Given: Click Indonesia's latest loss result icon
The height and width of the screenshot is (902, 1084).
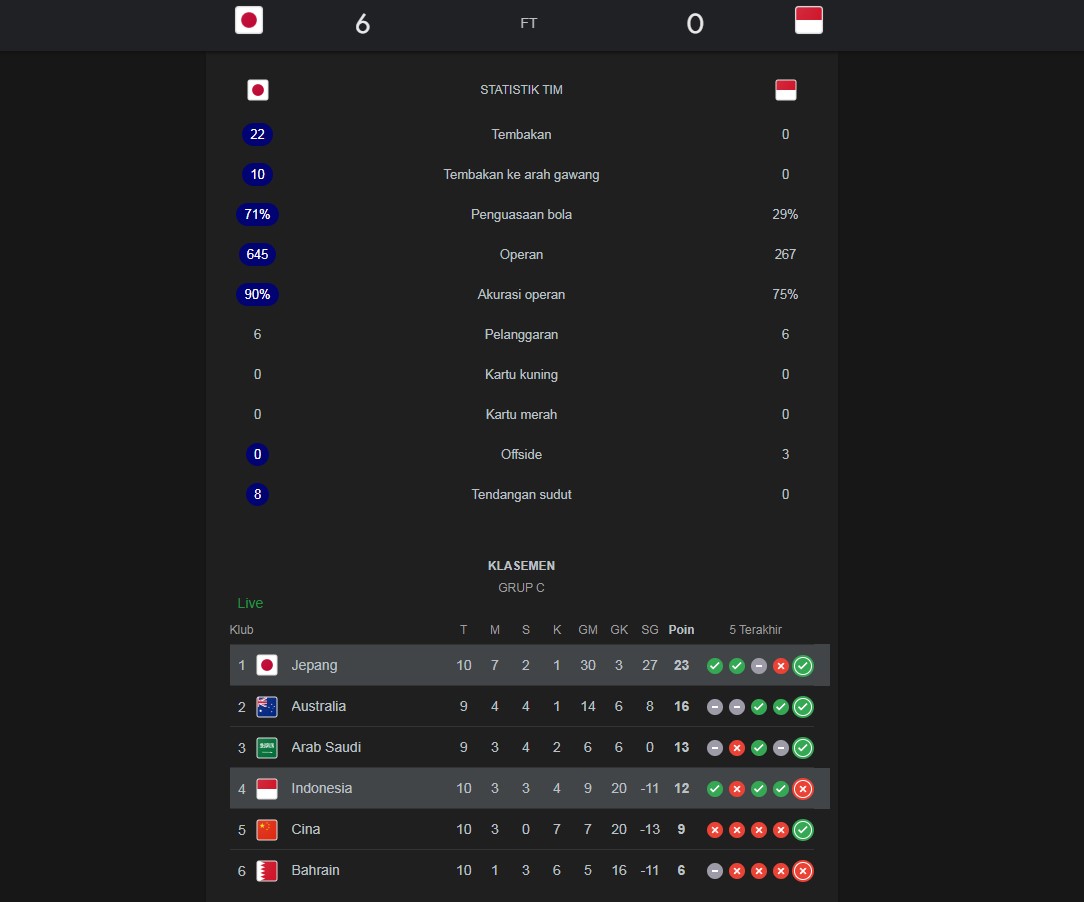Looking at the screenshot, I should point(803,789).
